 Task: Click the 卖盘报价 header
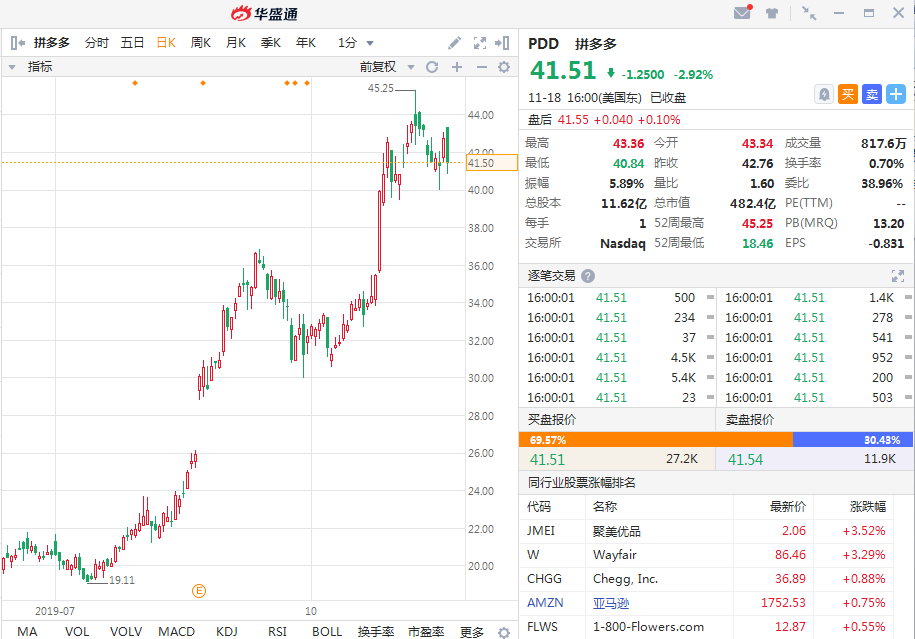point(750,420)
